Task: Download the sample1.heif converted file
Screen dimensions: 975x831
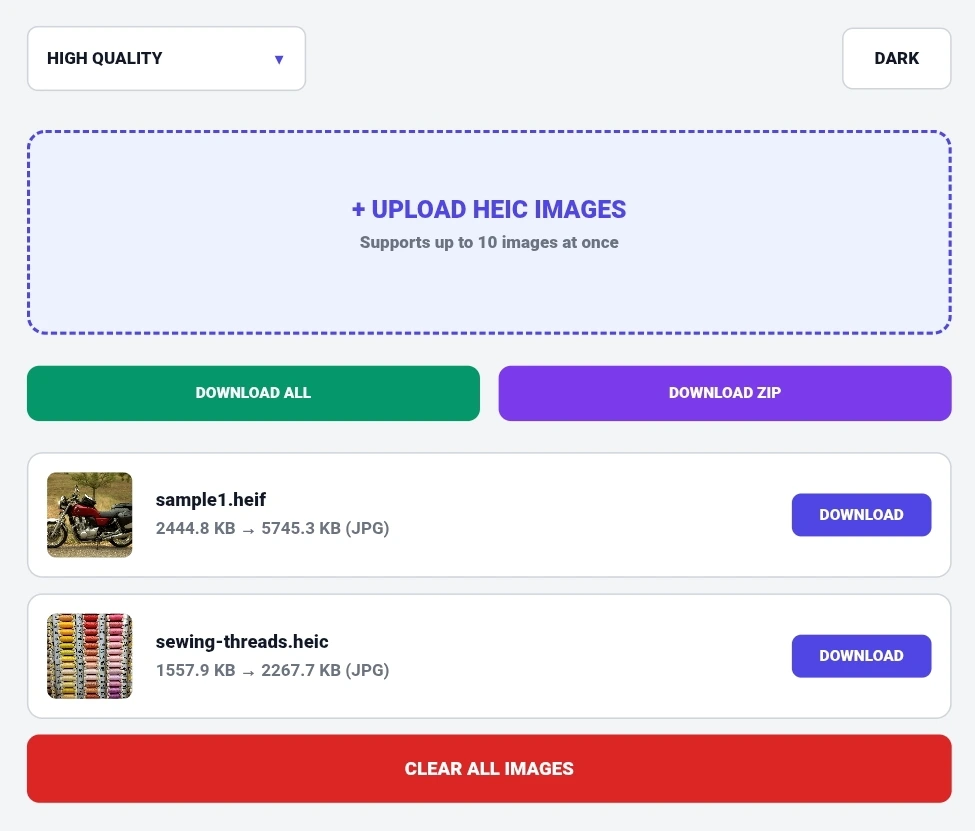Action: [861, 514]
